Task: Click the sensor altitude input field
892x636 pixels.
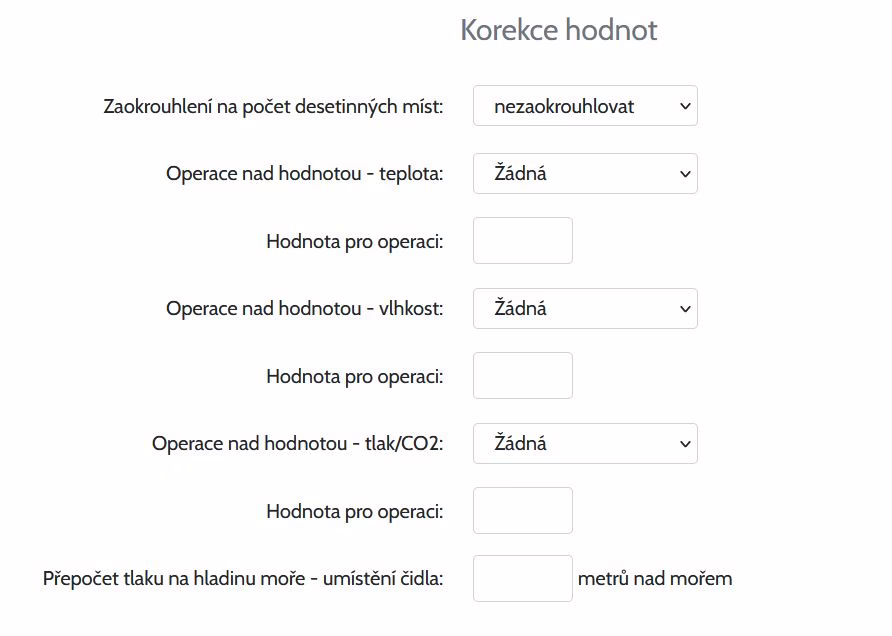Action: tap(522, 579)
